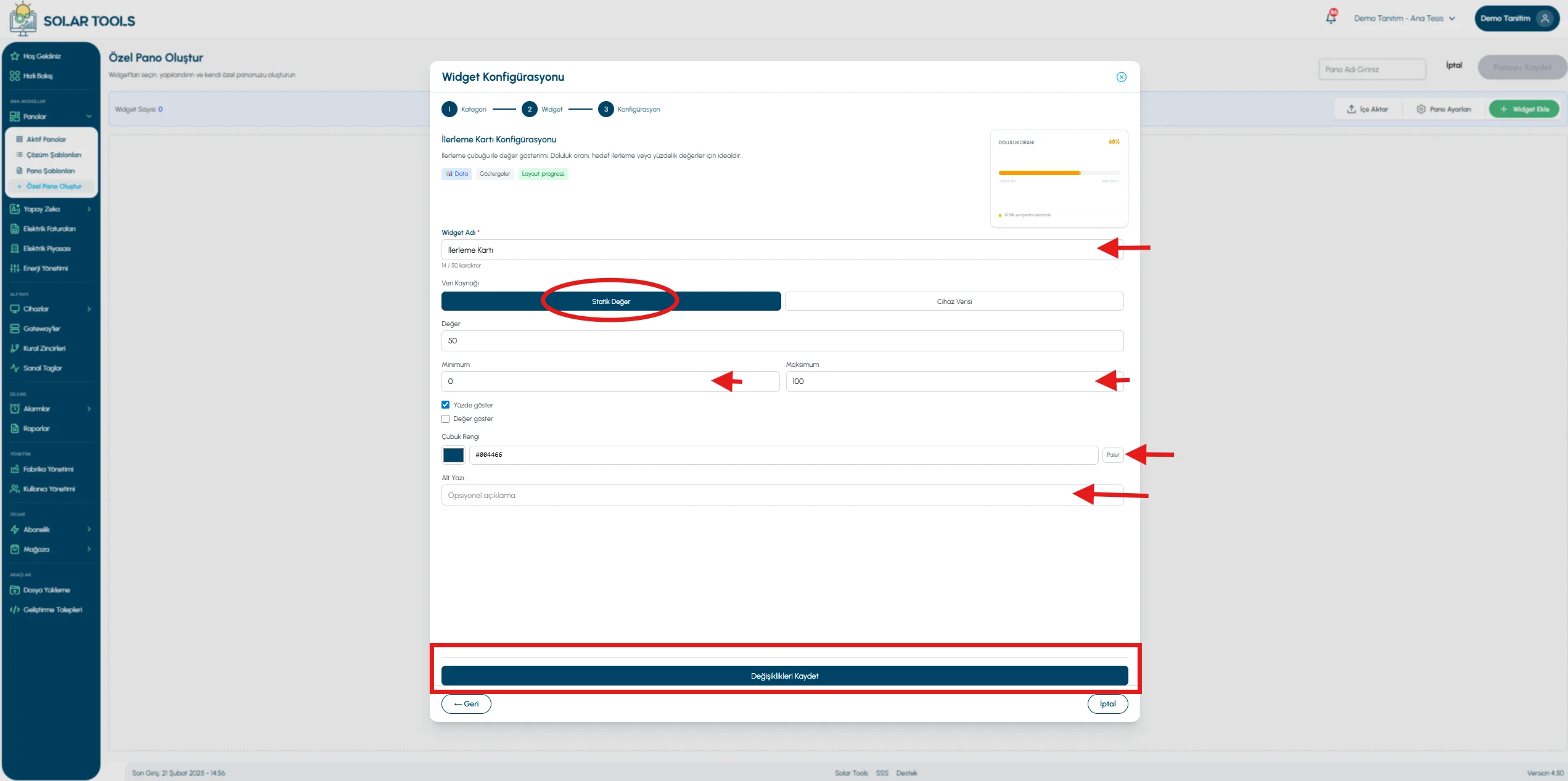The image size is (1568, 781).
Task: Click the Kural Zincirleri branch icon
Action: [x=15, y=348]
